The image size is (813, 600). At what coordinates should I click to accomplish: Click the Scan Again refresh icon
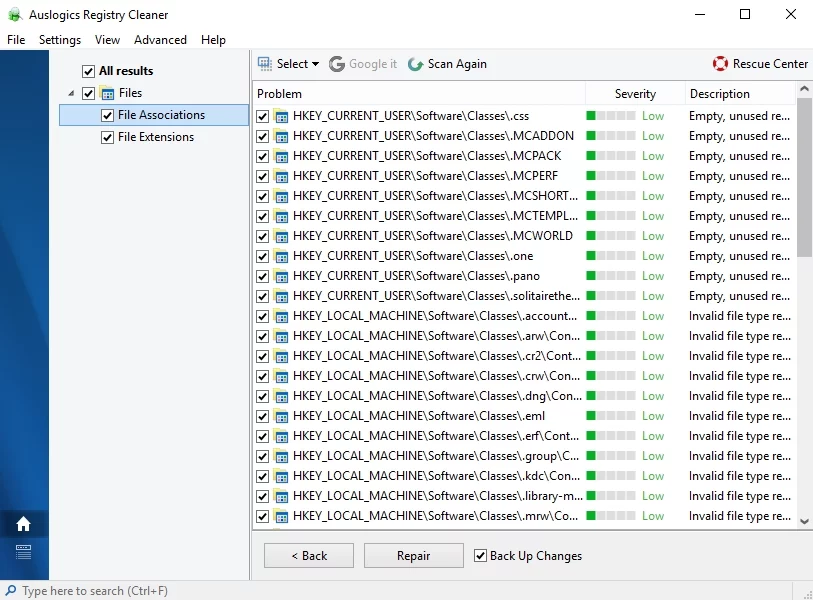tap(415, 64)
